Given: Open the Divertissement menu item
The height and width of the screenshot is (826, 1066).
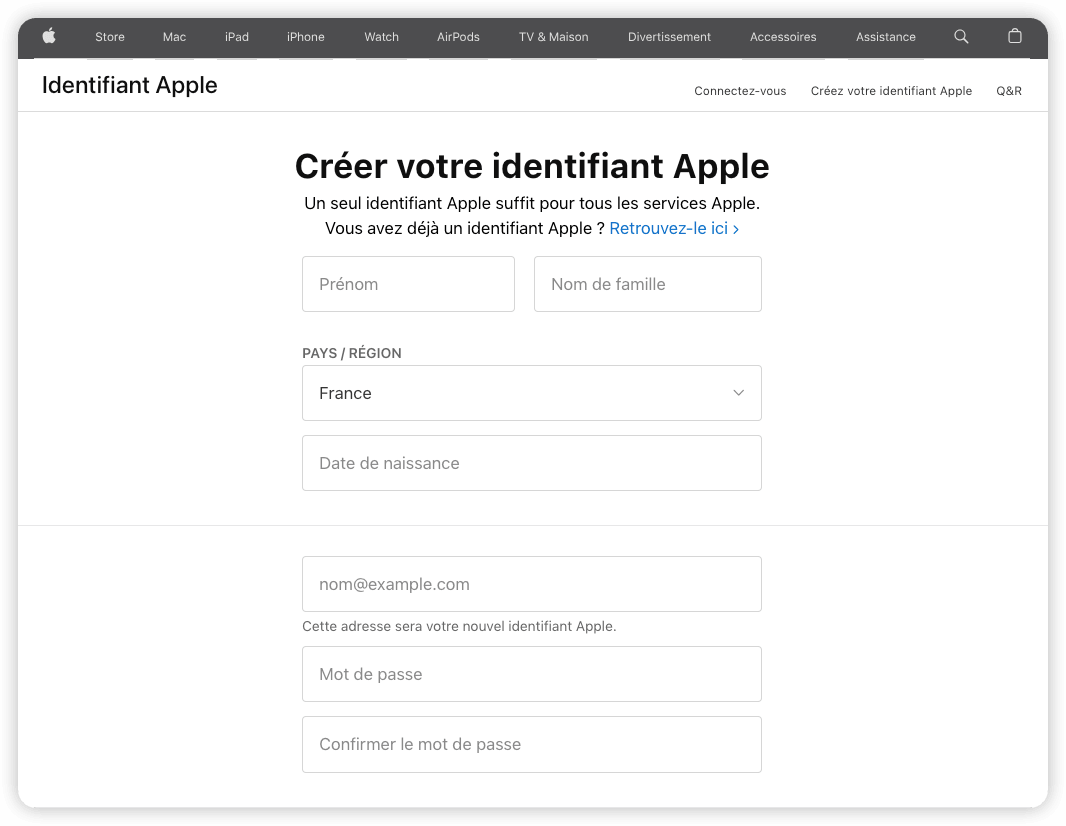Looking at the screenshot, I should [x=669, y=37].
